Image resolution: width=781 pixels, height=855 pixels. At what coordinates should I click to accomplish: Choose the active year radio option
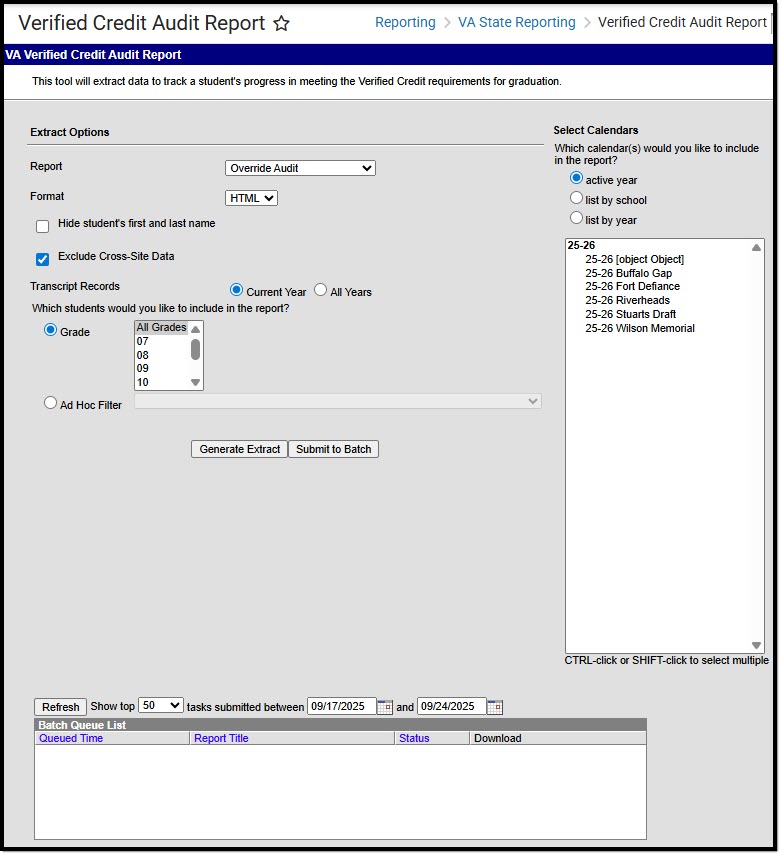[x=576, y=178]
